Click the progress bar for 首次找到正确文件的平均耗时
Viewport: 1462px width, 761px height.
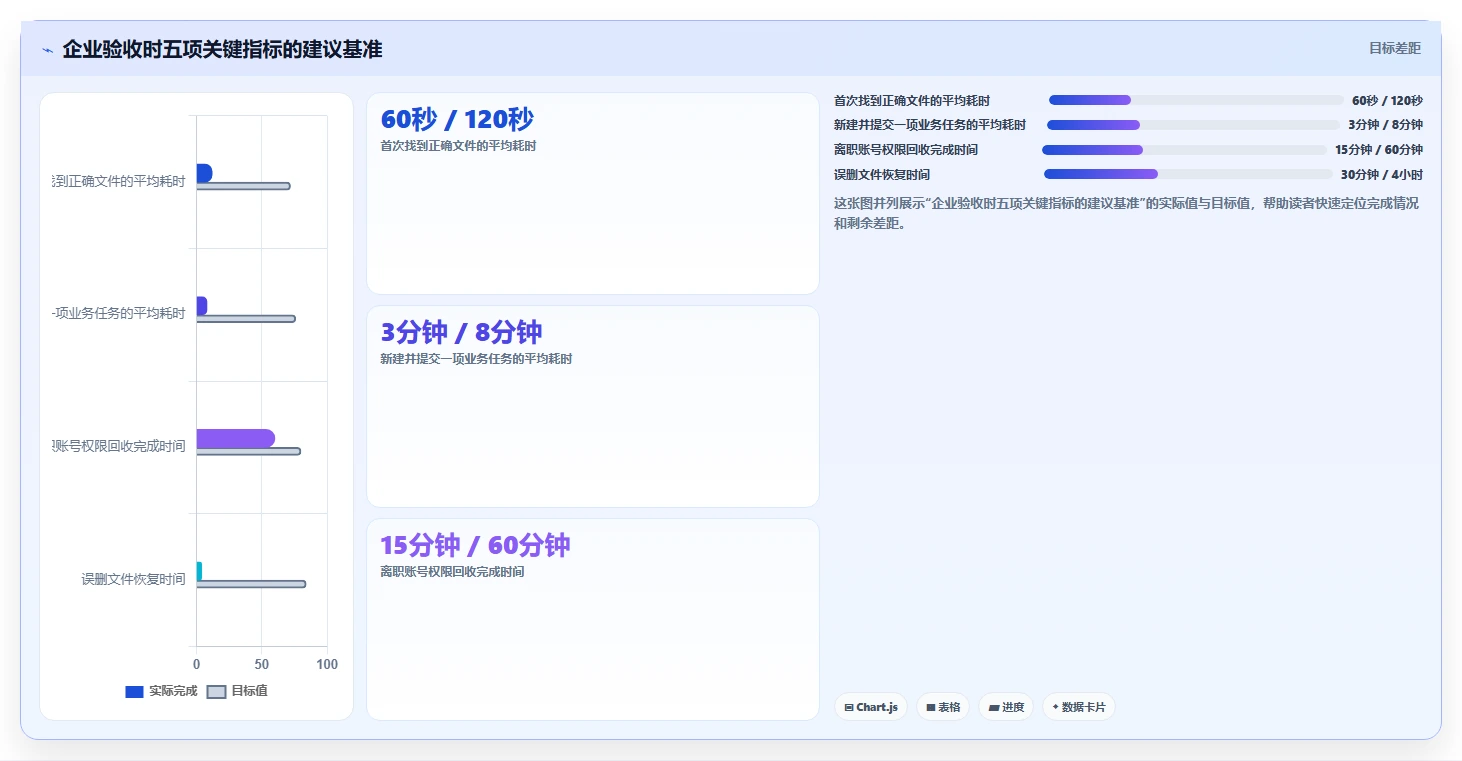1196,100
